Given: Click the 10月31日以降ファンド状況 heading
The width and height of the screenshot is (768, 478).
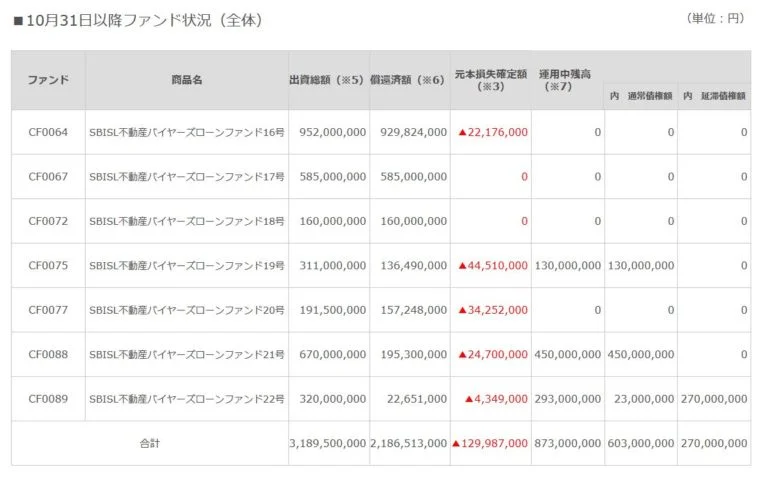Looking at the screenshot, I should (138, 20).
